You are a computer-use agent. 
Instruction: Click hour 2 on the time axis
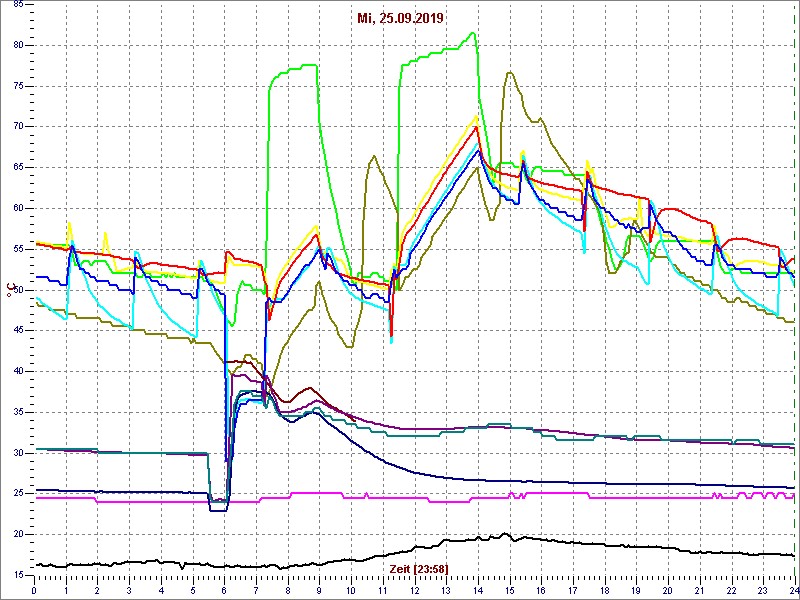tap(97, 591)
